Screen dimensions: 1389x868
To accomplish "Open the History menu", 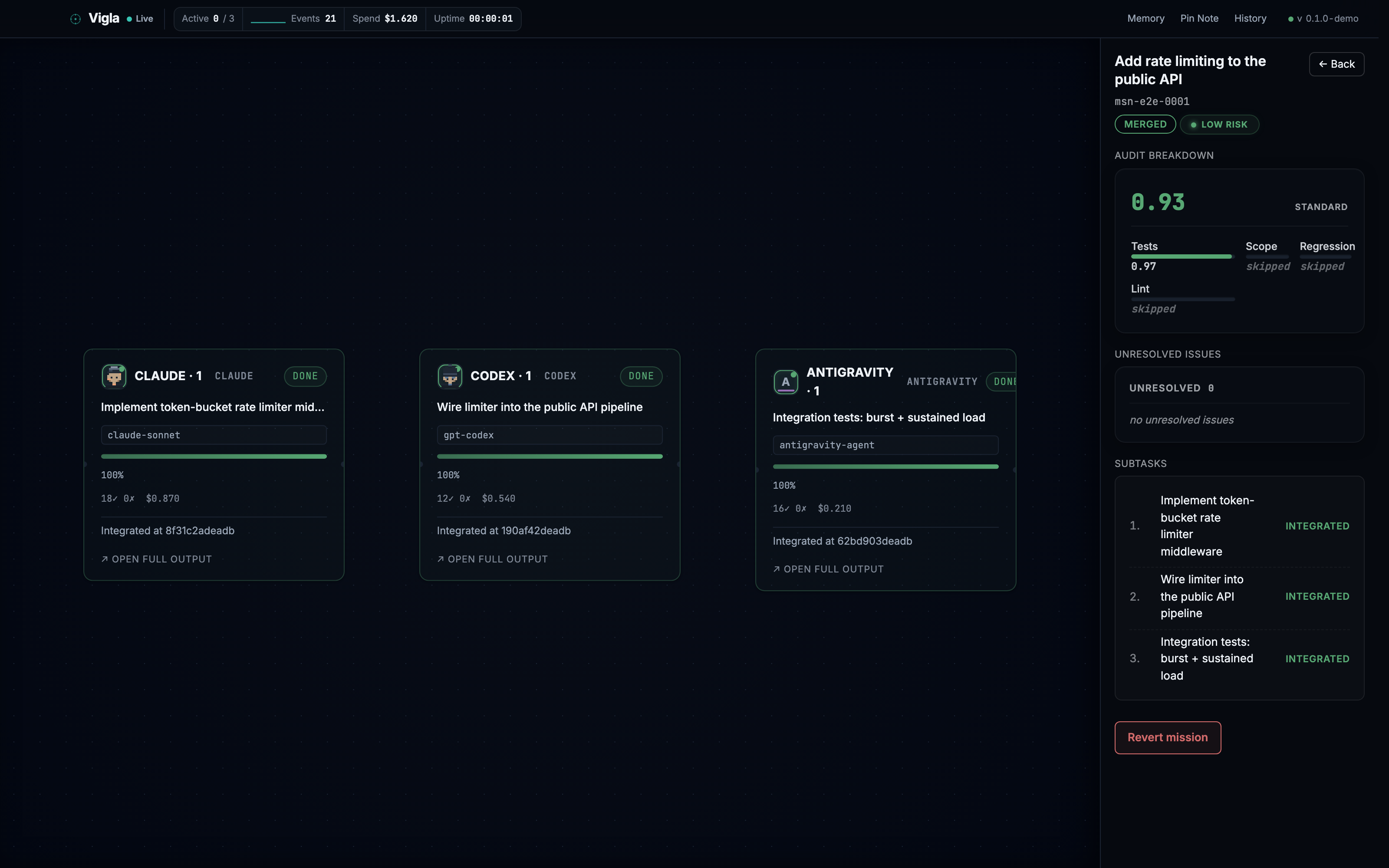I will click(1250, 18).
